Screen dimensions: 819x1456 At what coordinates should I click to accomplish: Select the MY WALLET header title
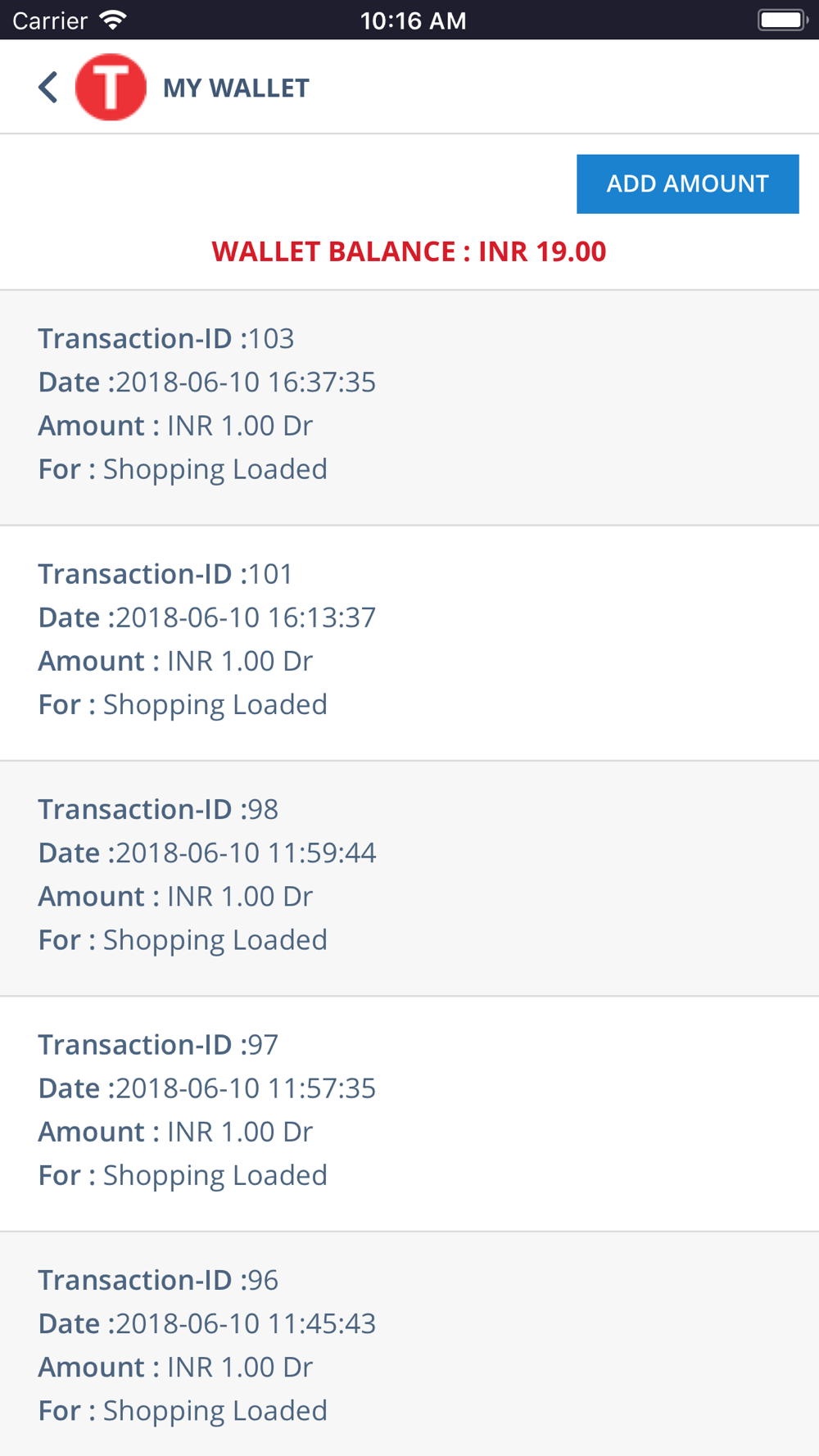coord(236,88)
